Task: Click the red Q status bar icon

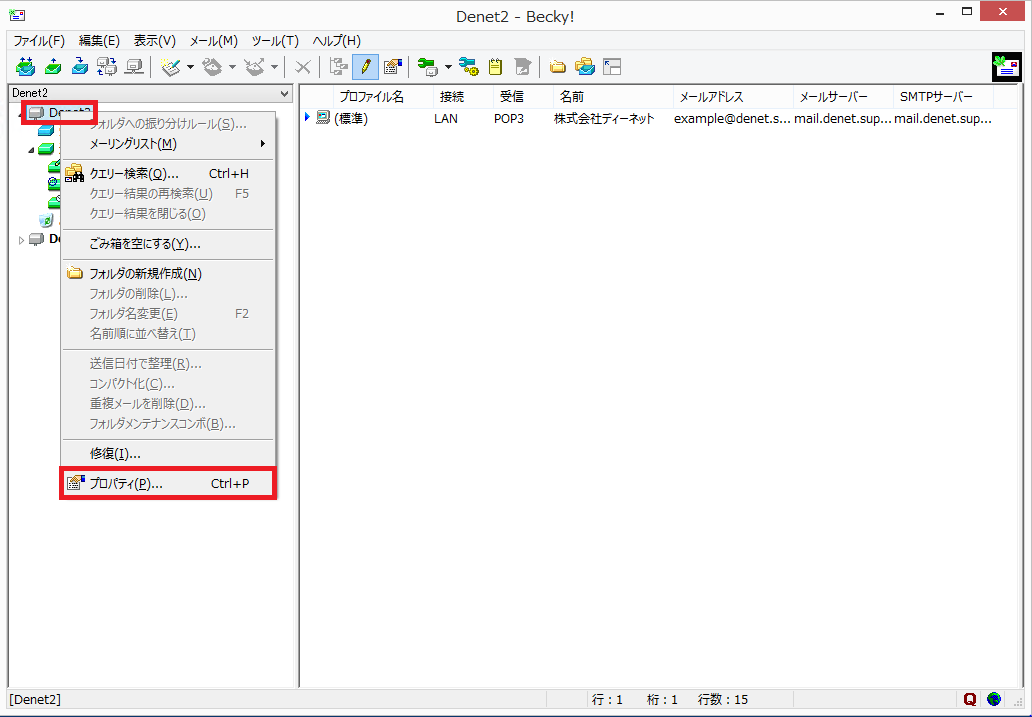Action: pyautogui.click(x=969, y=699)
